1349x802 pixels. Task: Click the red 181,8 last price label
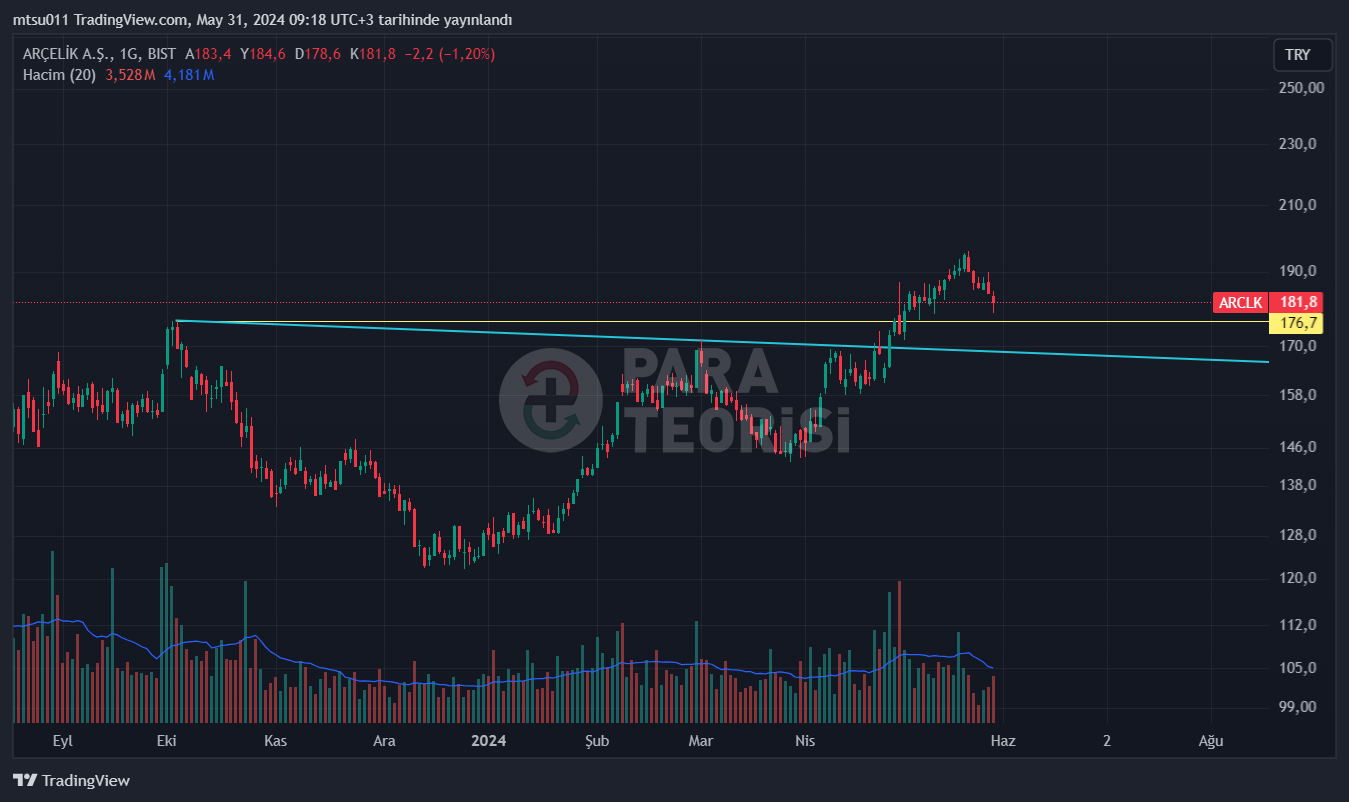pyautogui.click(x=1296, y=302)
